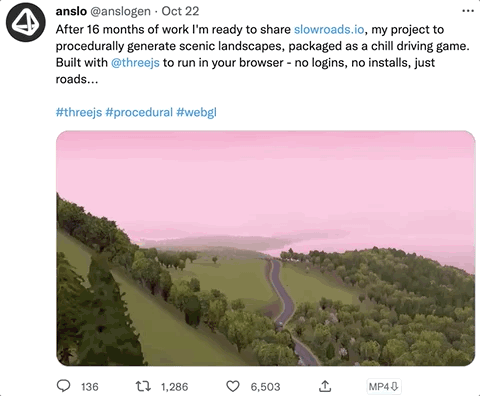The image size is (480, 396).
Task: Click the reply speech bubble icon
Action: 63,386
